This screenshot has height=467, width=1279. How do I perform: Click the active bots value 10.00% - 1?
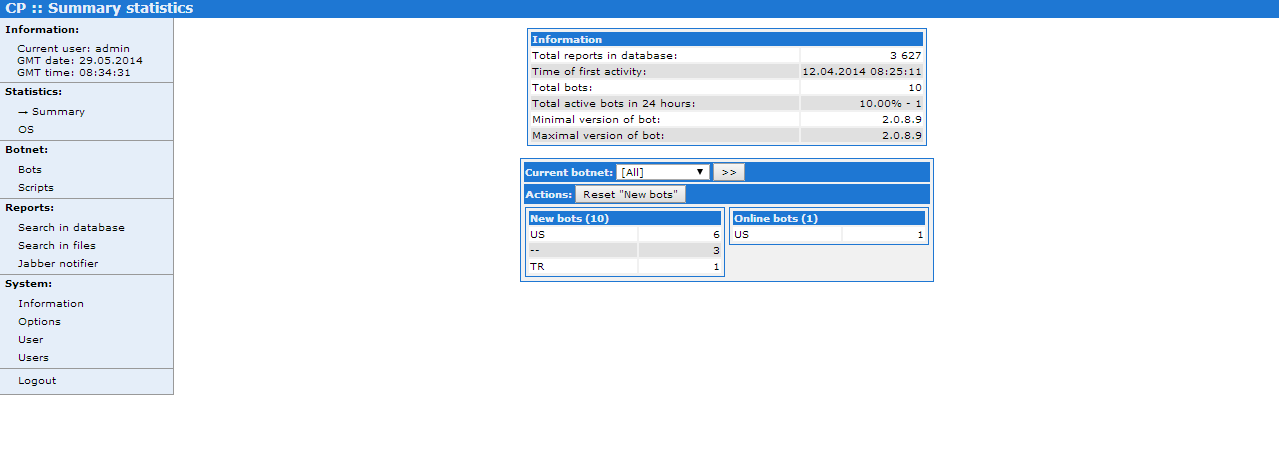click(x=890, y=104)
